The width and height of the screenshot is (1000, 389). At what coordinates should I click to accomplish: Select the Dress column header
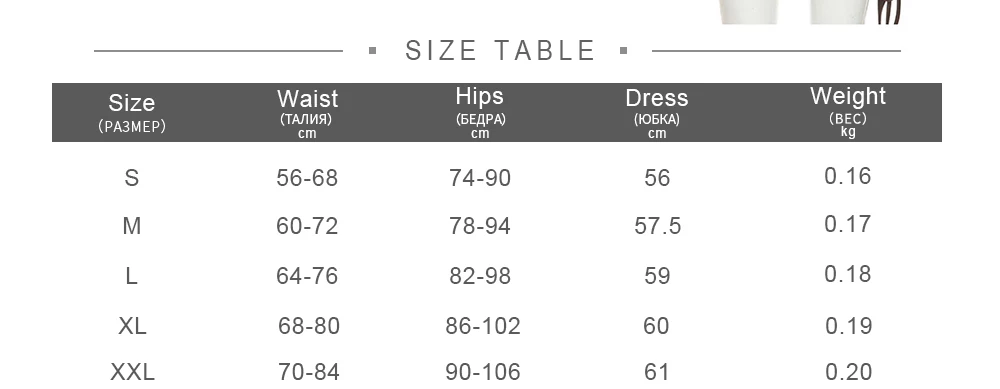(x=657, y=112)
